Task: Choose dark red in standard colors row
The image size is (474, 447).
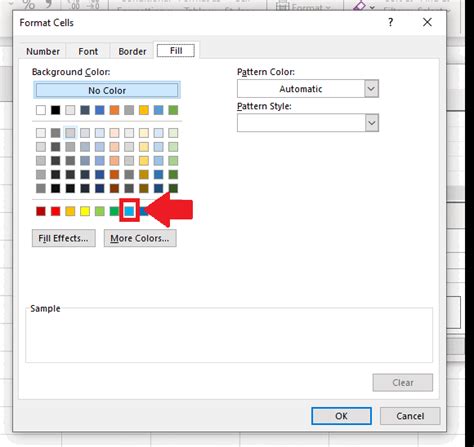Action: pyautogui.click(x=41, y=211)
